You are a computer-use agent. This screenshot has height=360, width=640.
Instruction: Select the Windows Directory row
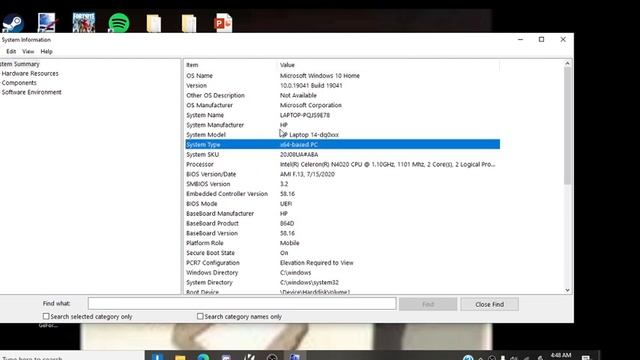tap(342, 272)
